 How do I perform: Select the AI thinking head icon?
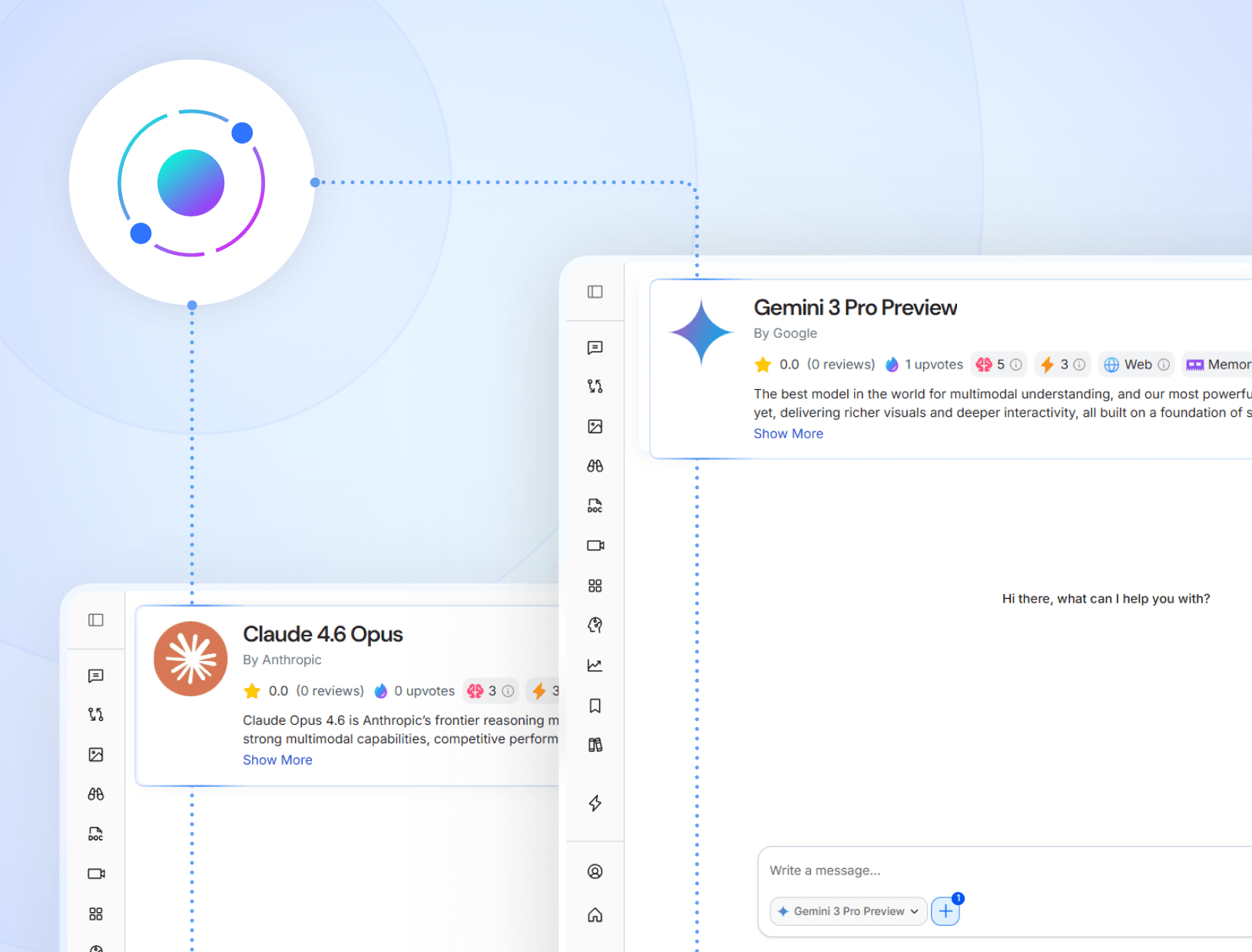pos(595,624)
